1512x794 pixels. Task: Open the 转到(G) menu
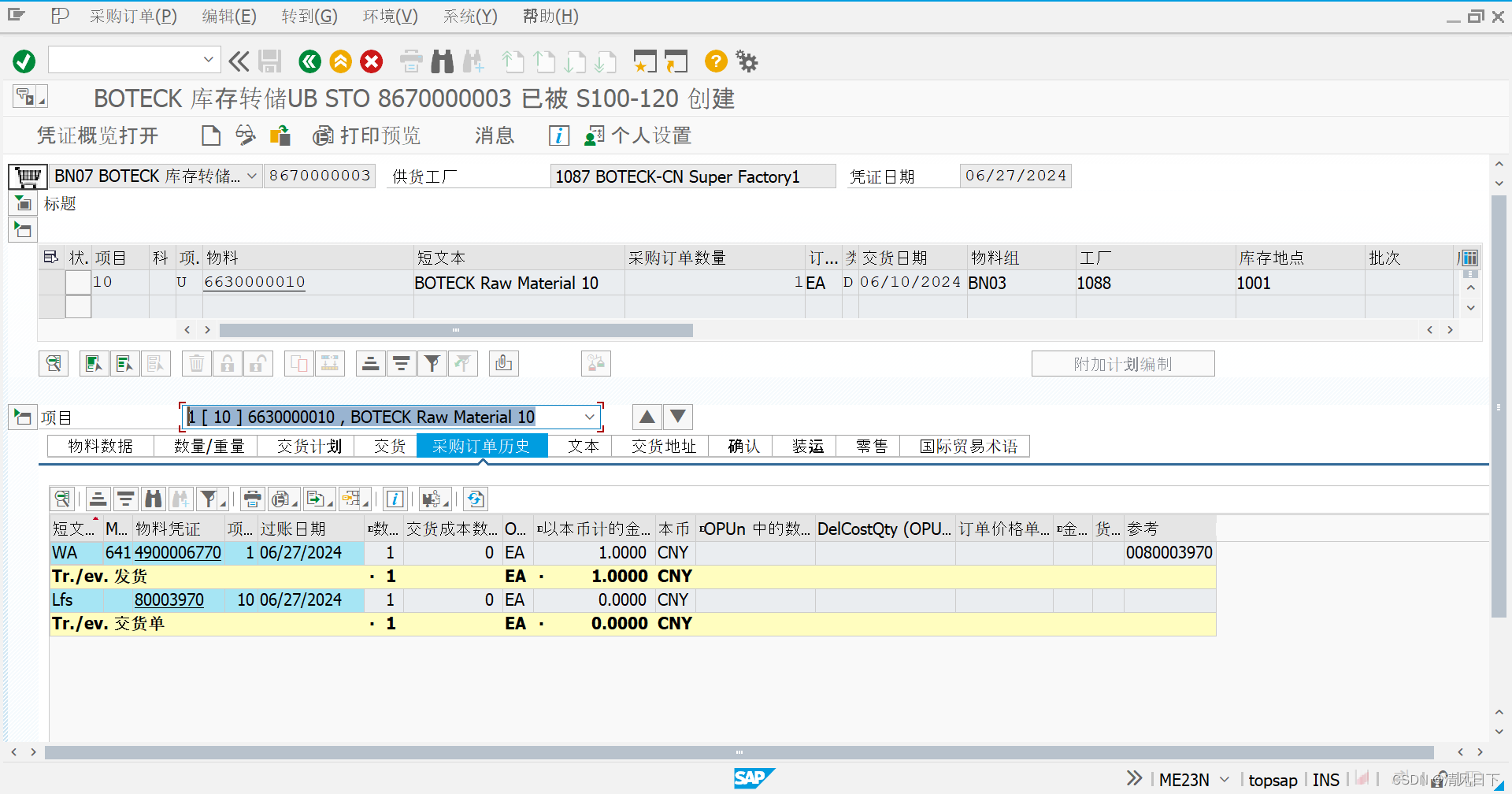tap(309, 16)
